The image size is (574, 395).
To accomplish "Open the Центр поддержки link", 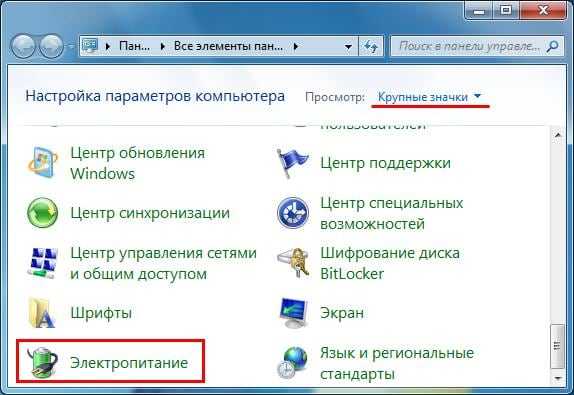I will click(x=385, y=163).
